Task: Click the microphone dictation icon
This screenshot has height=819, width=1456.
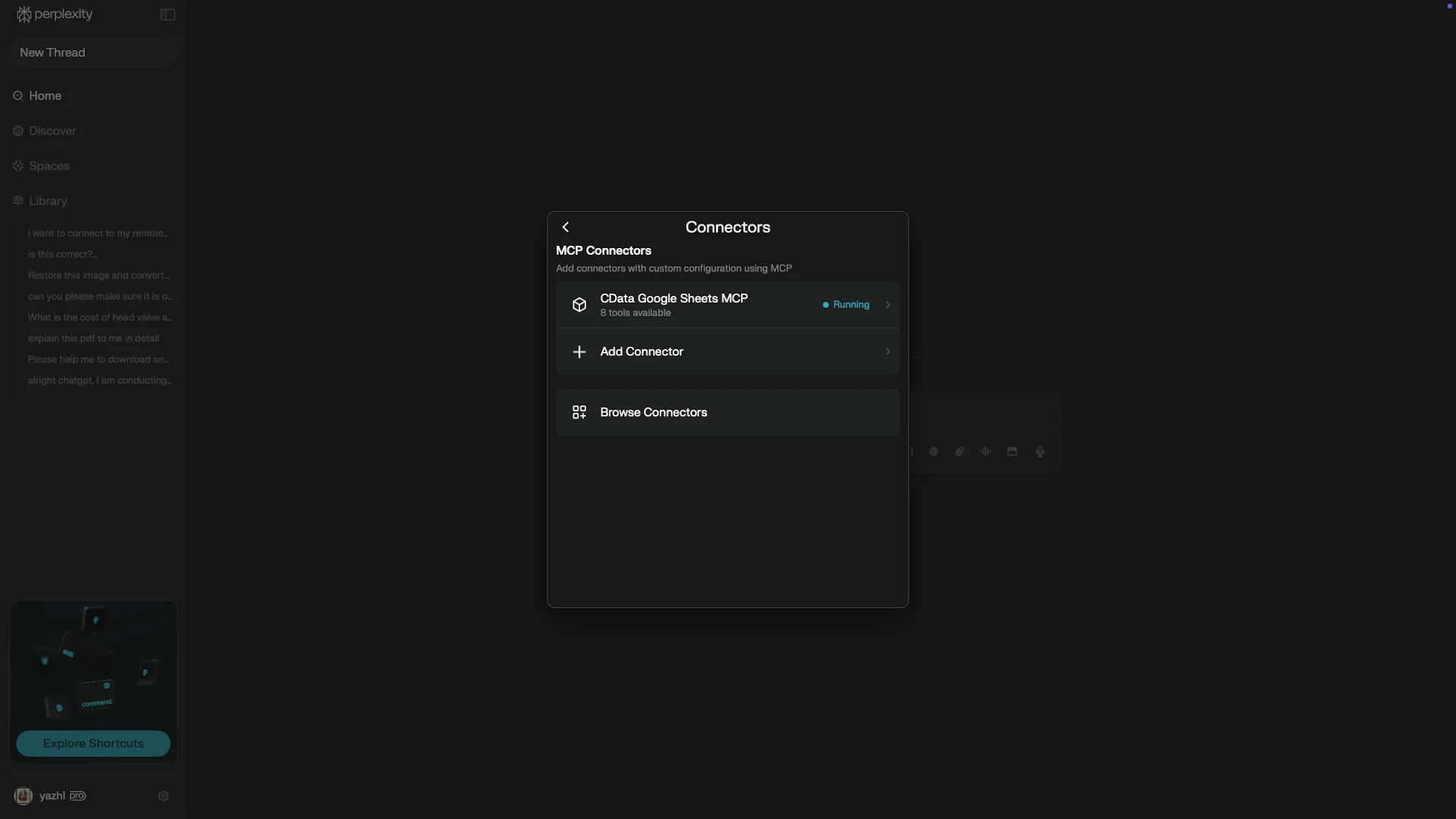Action: [x=1040, y=452]
